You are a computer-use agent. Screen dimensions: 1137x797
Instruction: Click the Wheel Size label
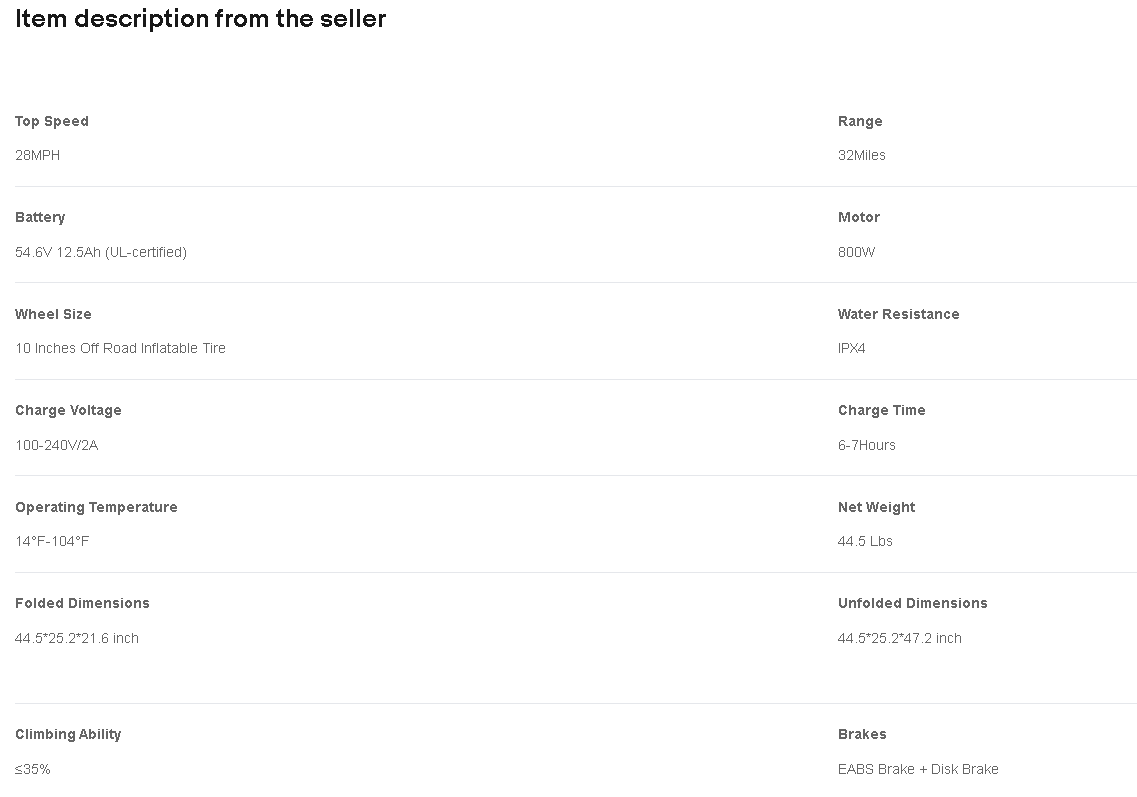(x=53, y=314)
